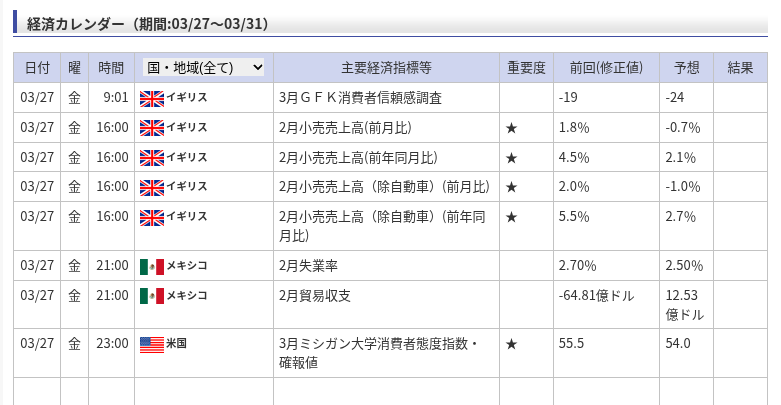Click Mexico flag in 2月失業率 row
781x405 pixels.
click(x=151, y=266)
